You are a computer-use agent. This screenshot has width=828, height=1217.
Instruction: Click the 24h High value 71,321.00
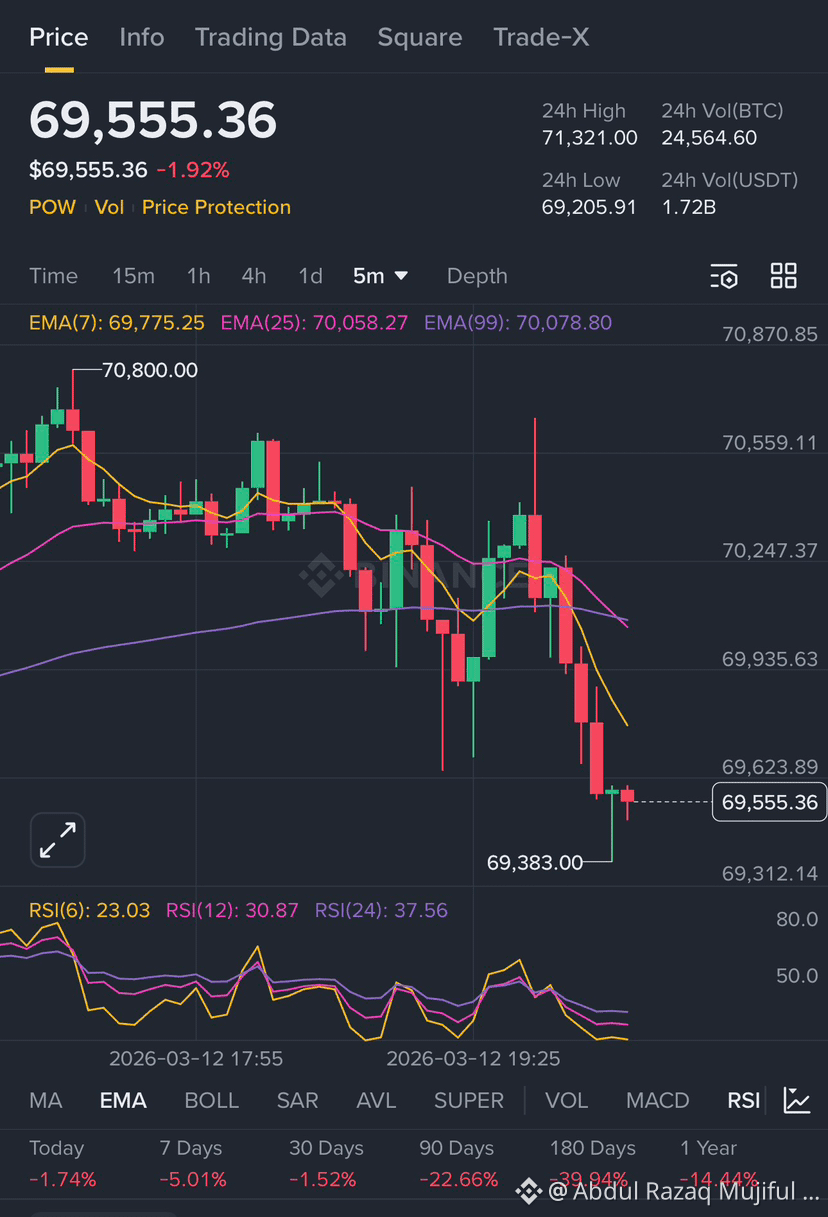pyautogui.click(x=590, y=138)
